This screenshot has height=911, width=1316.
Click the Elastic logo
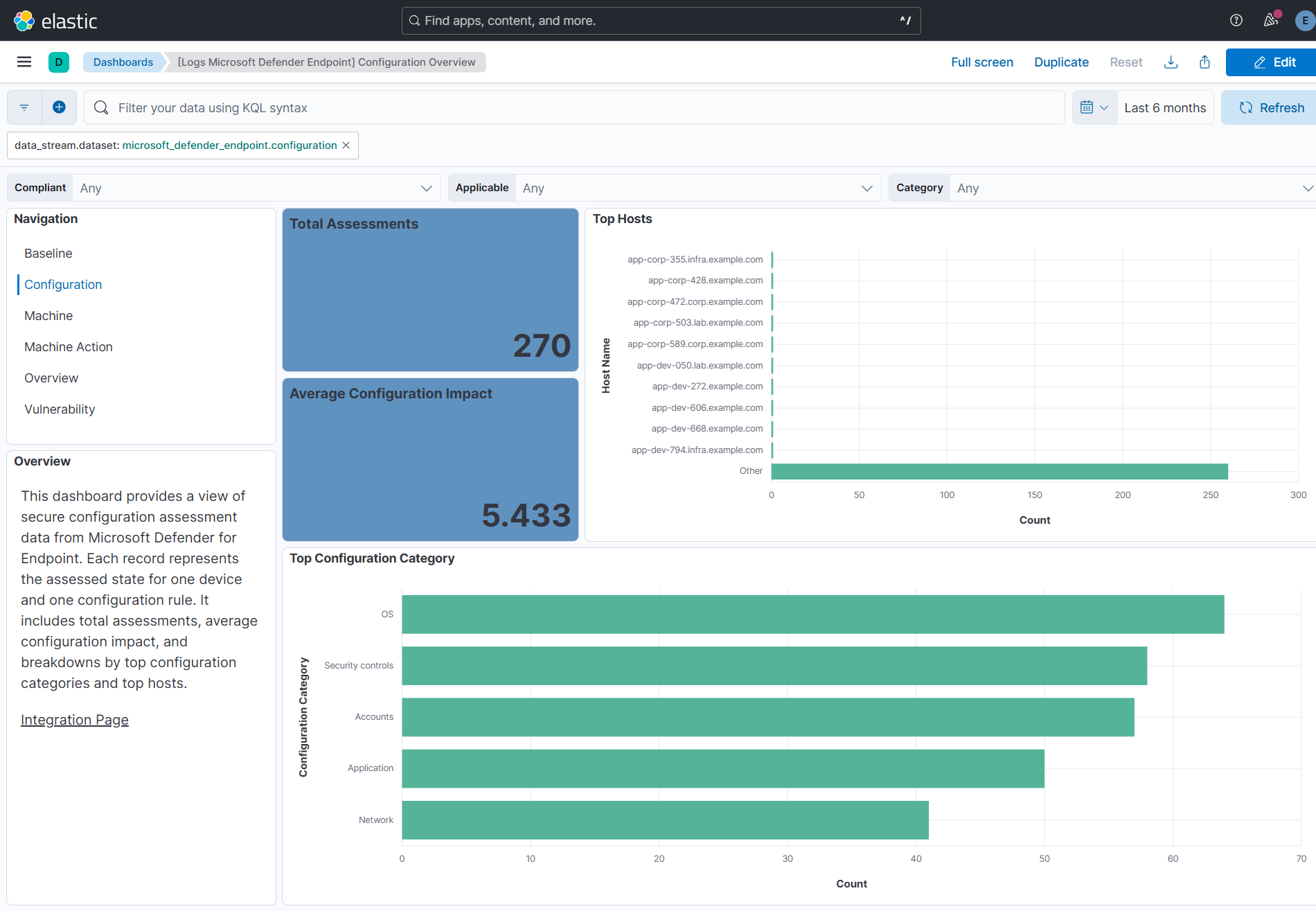[55, 21]
